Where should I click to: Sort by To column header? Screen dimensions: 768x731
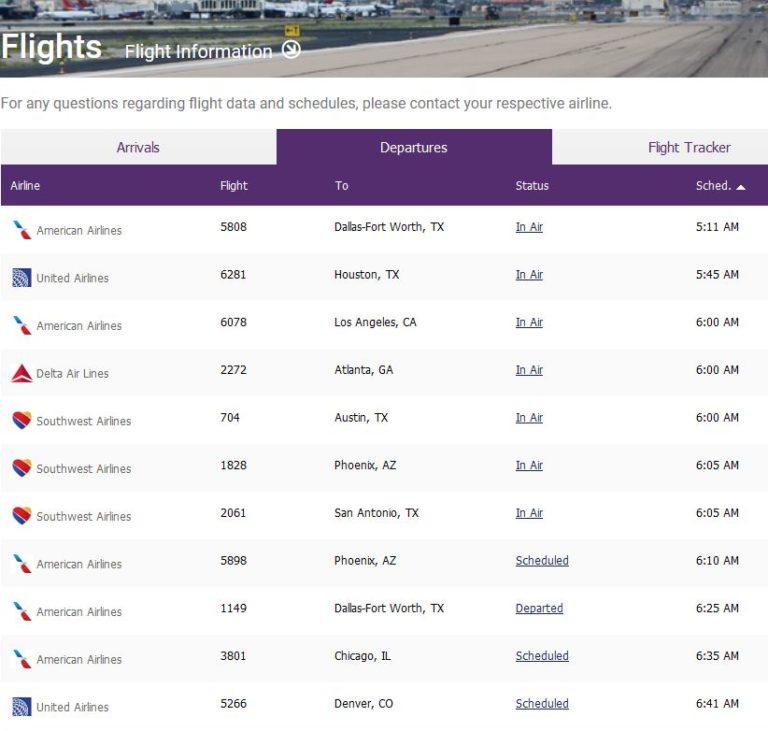[341, 186]
